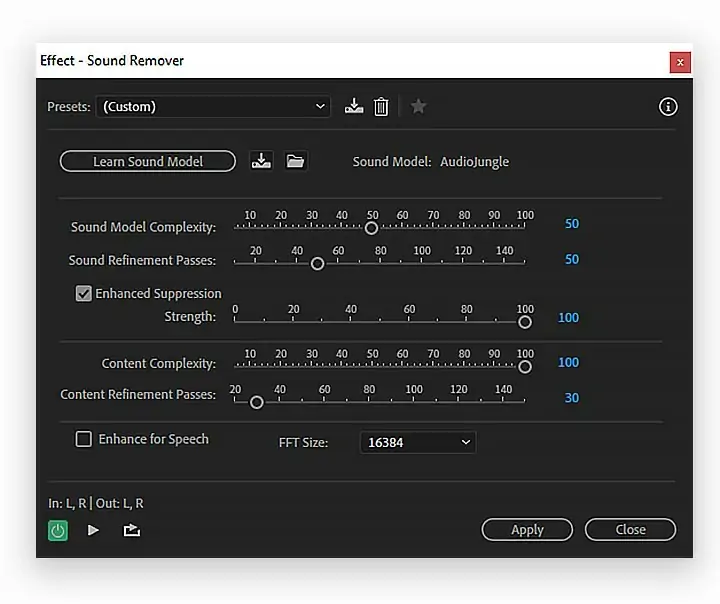This screenshot has width=720, height=604.
Task: Click the AudioJungle sound model name
Action: [474, 162]
